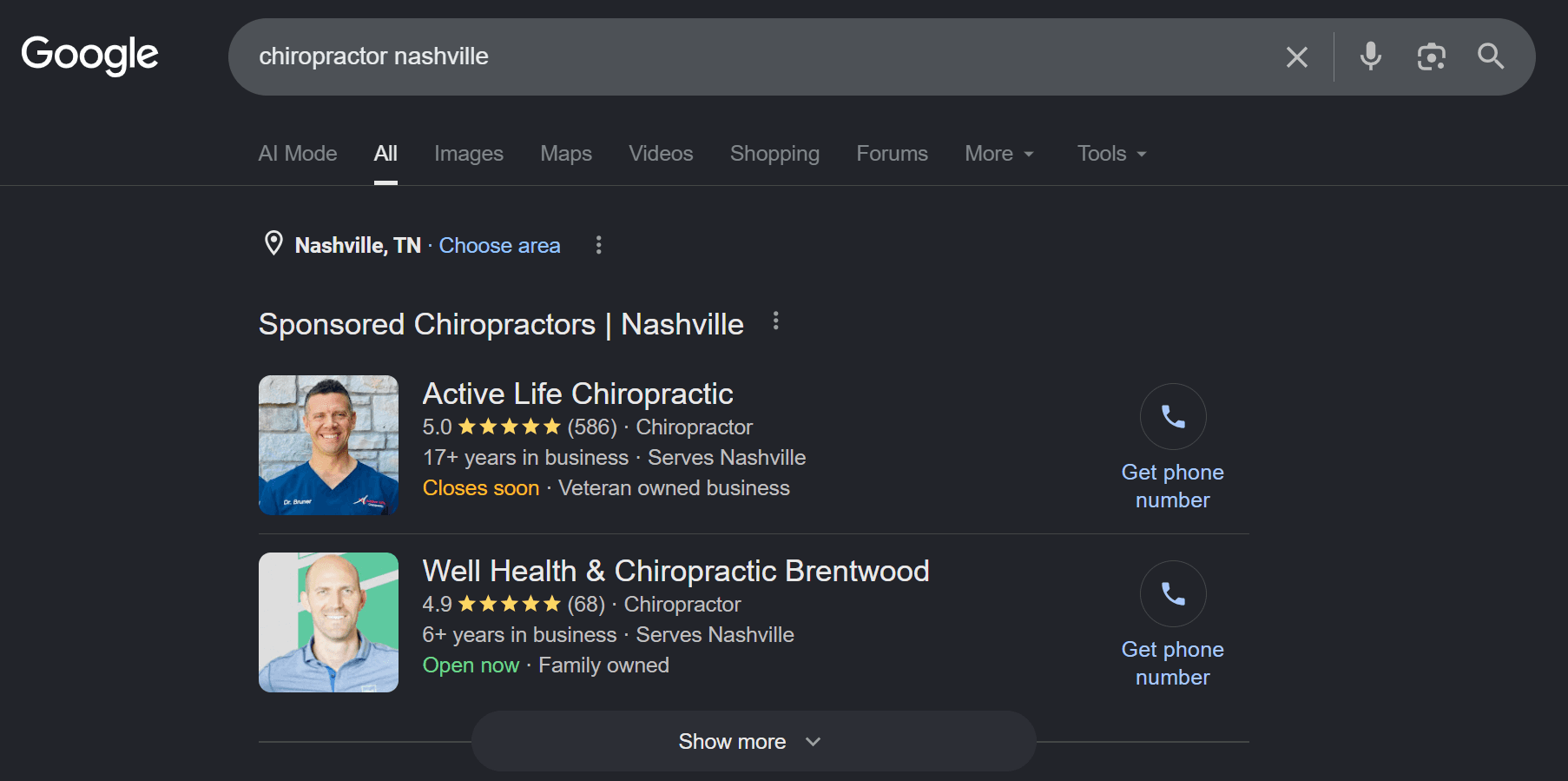Clear the search box with the X icon

pos(1297,57)
